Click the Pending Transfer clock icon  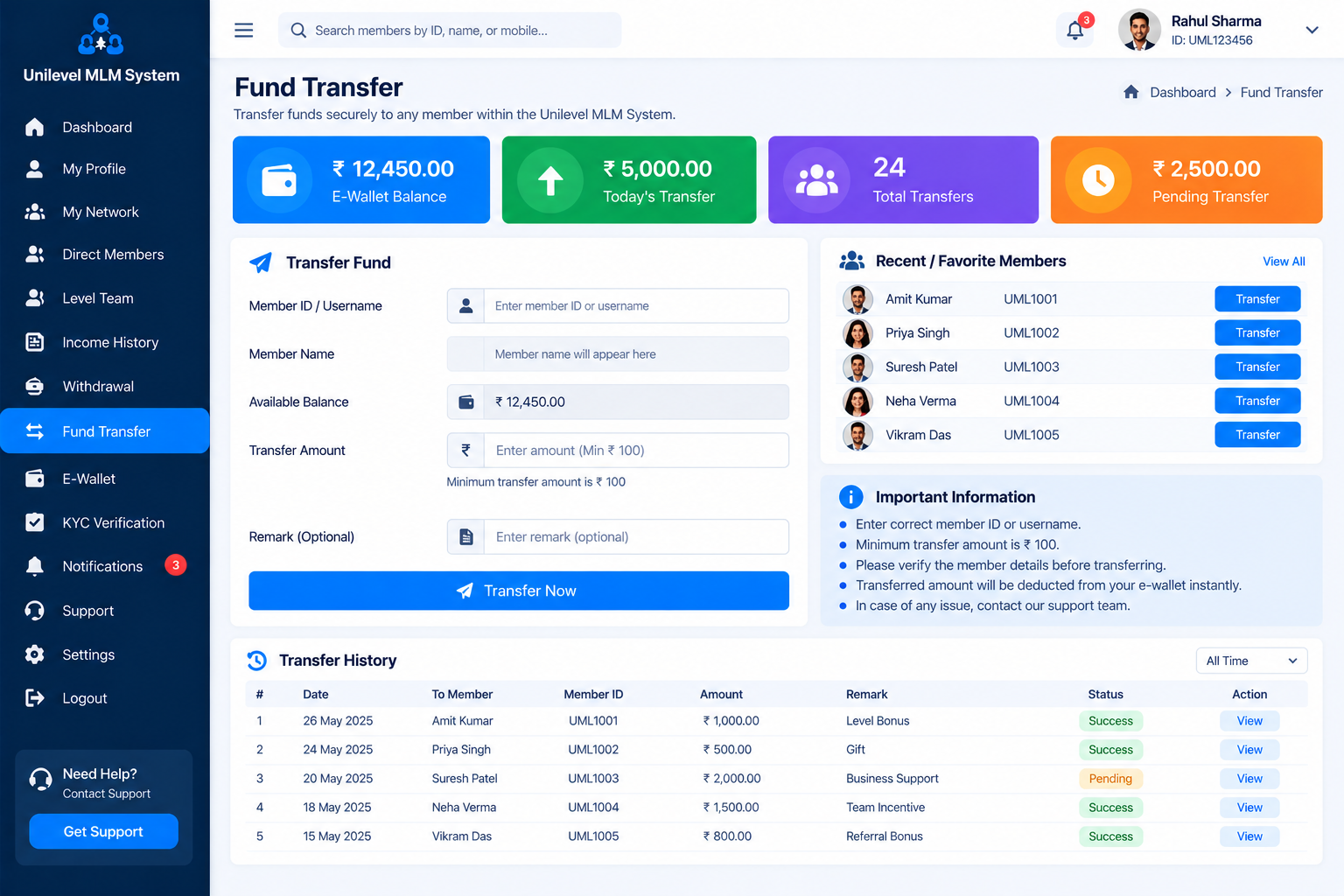pyautogui.click(x=1098, y=180)
